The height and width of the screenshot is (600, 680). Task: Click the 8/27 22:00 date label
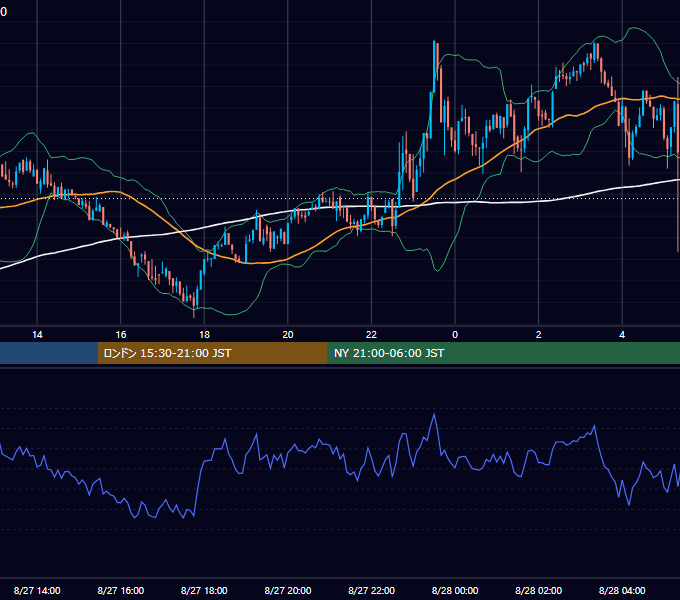point(372,590)
